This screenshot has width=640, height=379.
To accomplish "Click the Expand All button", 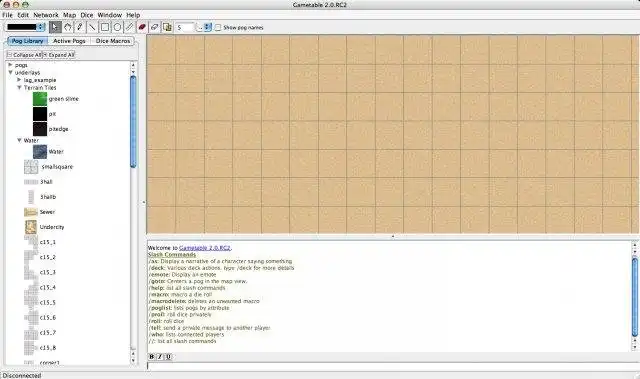I will click(59, 55).
